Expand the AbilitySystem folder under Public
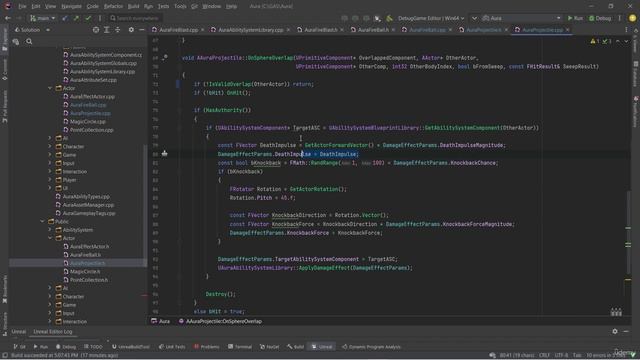 [x=50, y=230]
